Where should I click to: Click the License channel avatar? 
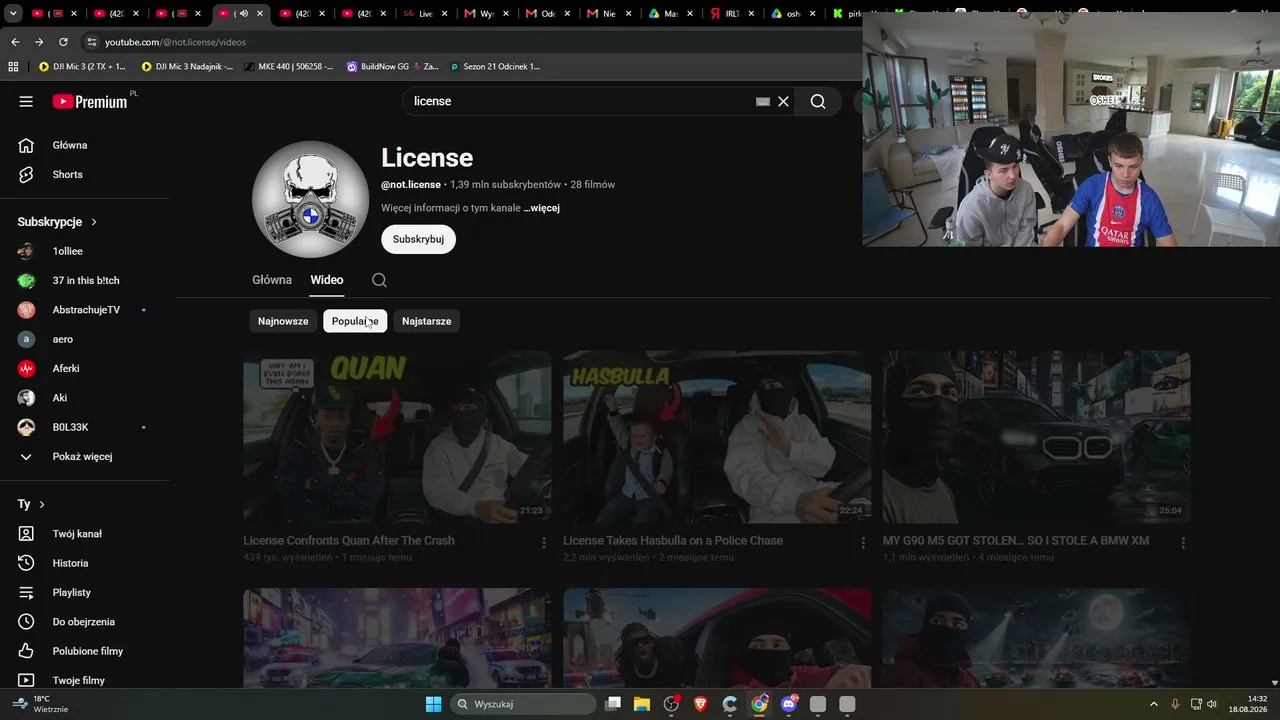click(x=310, y=199)
